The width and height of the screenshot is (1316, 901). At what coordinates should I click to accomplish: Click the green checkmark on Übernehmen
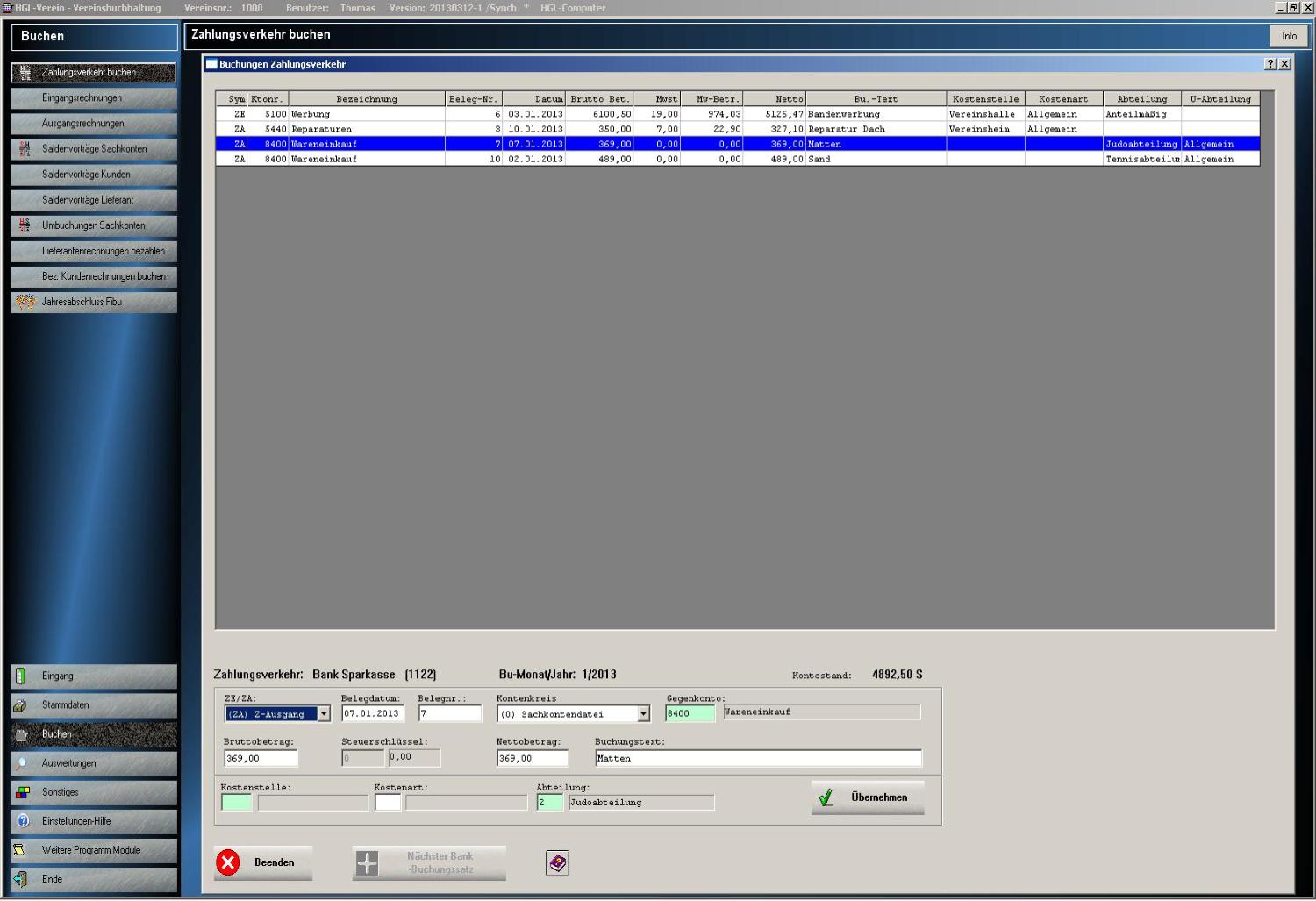coord(826,797)
